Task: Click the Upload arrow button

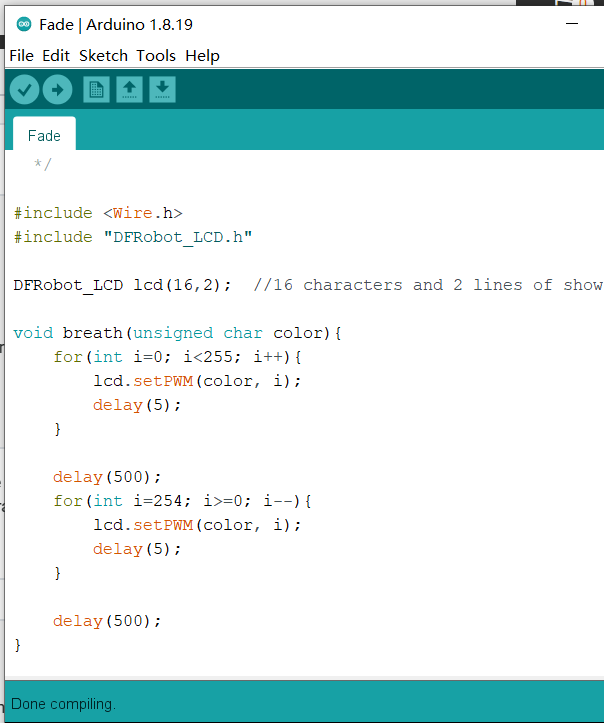Action: click(x=57, y=90)
